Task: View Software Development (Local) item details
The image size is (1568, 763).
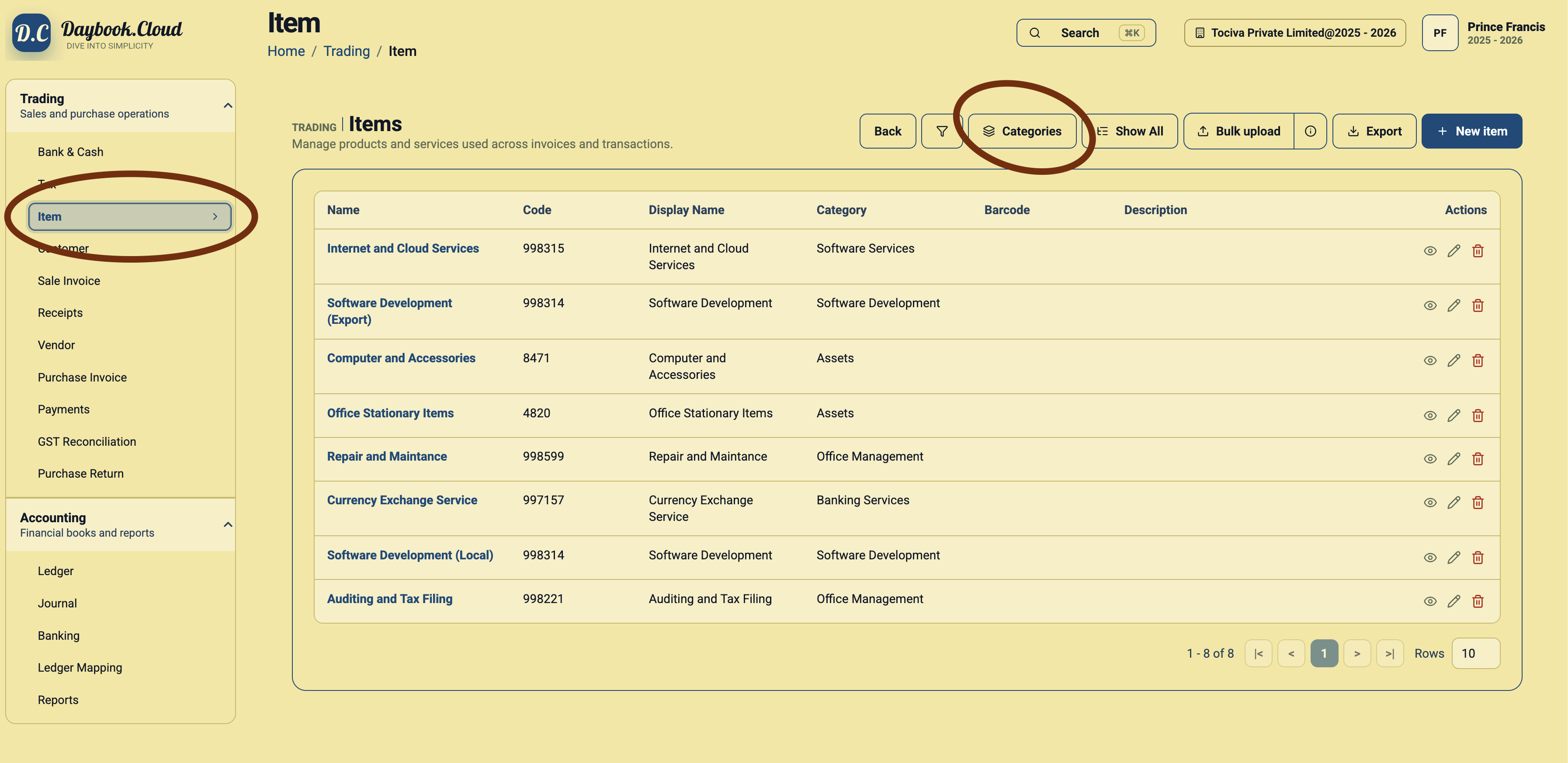Action: pos(1430,557)
